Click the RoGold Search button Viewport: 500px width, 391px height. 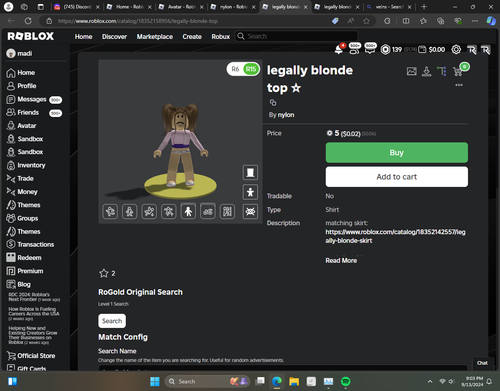pyautogui.click(x=112, y=321)
